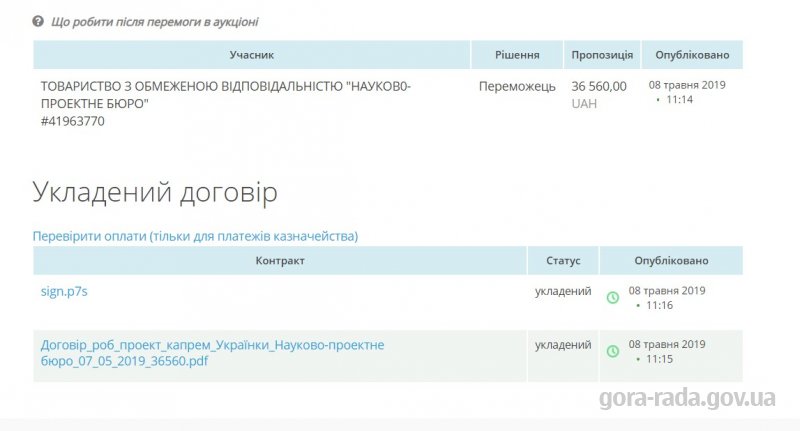Click 'Опубліковано' header in participant table
This screenshot has height=431, width=800.
click(692, 55)
